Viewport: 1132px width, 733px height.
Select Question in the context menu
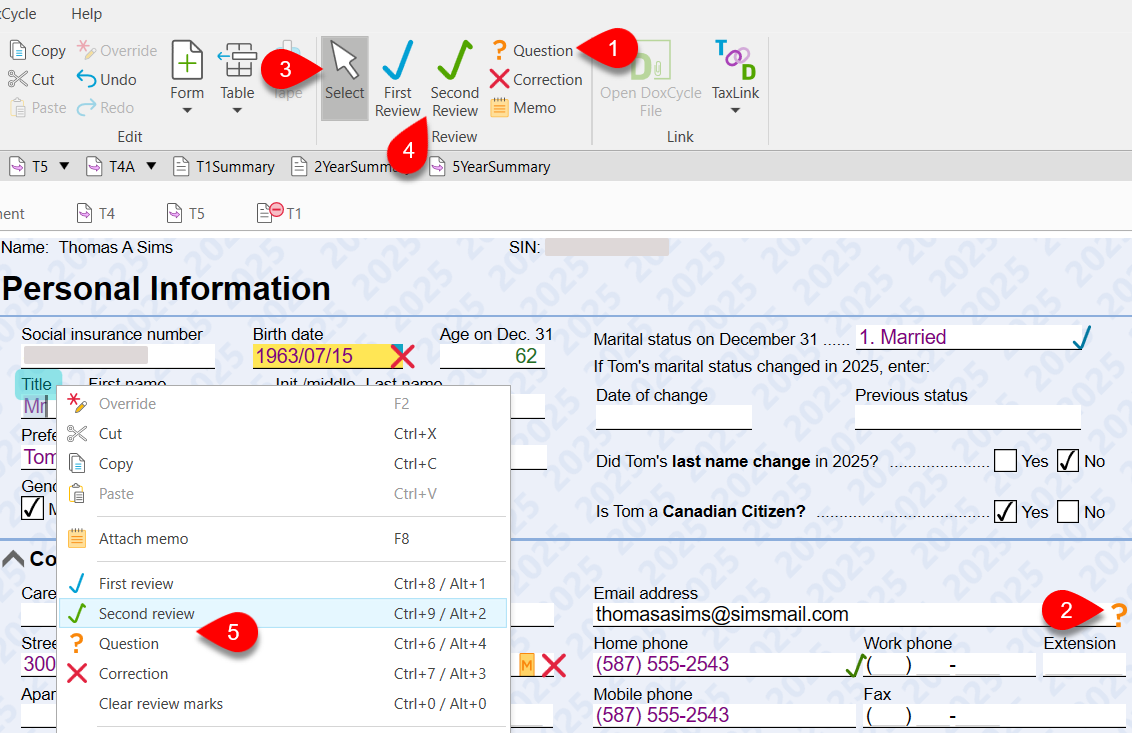point(283,643)
